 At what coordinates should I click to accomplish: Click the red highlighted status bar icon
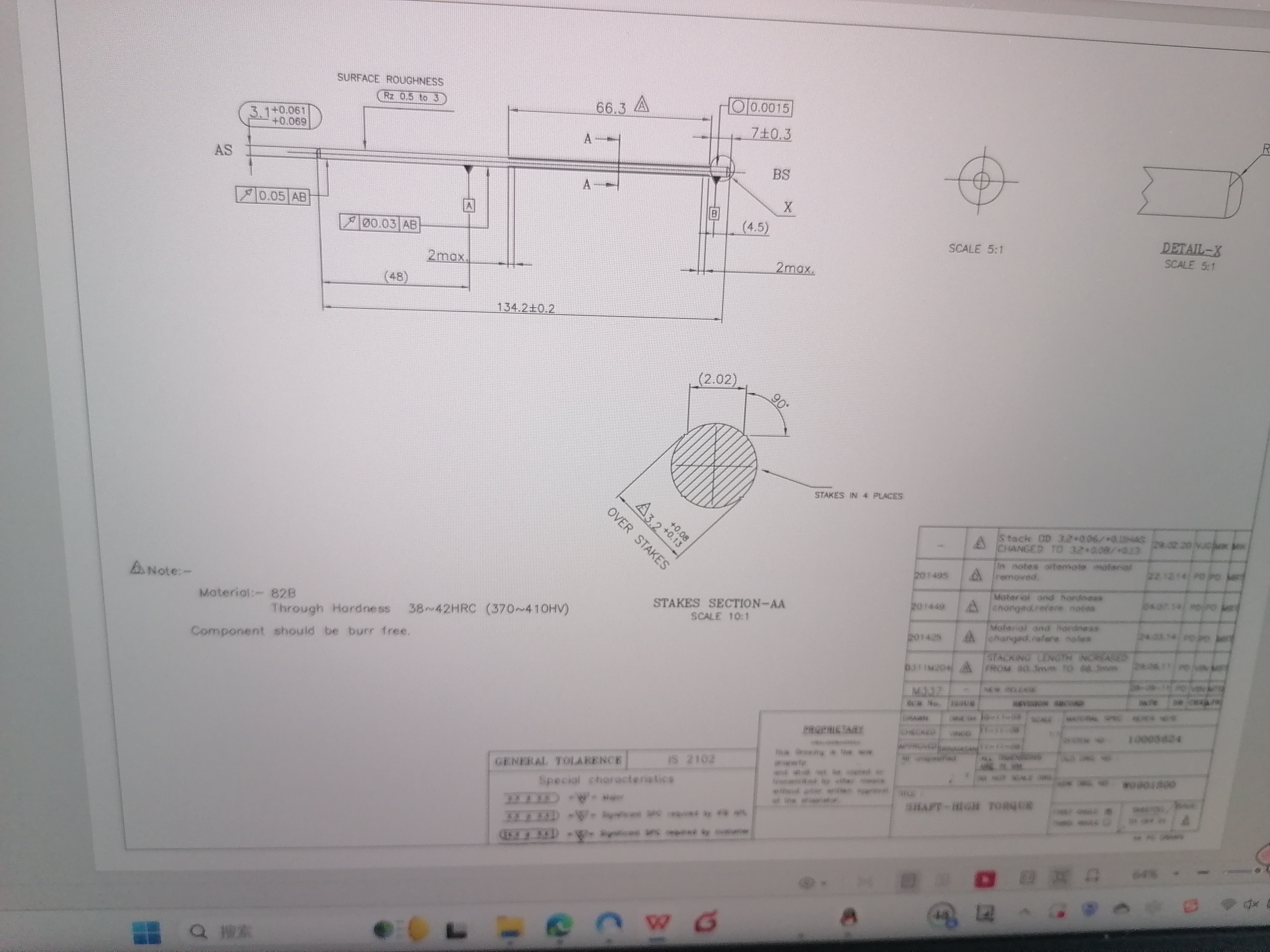[x=985, y=879]
